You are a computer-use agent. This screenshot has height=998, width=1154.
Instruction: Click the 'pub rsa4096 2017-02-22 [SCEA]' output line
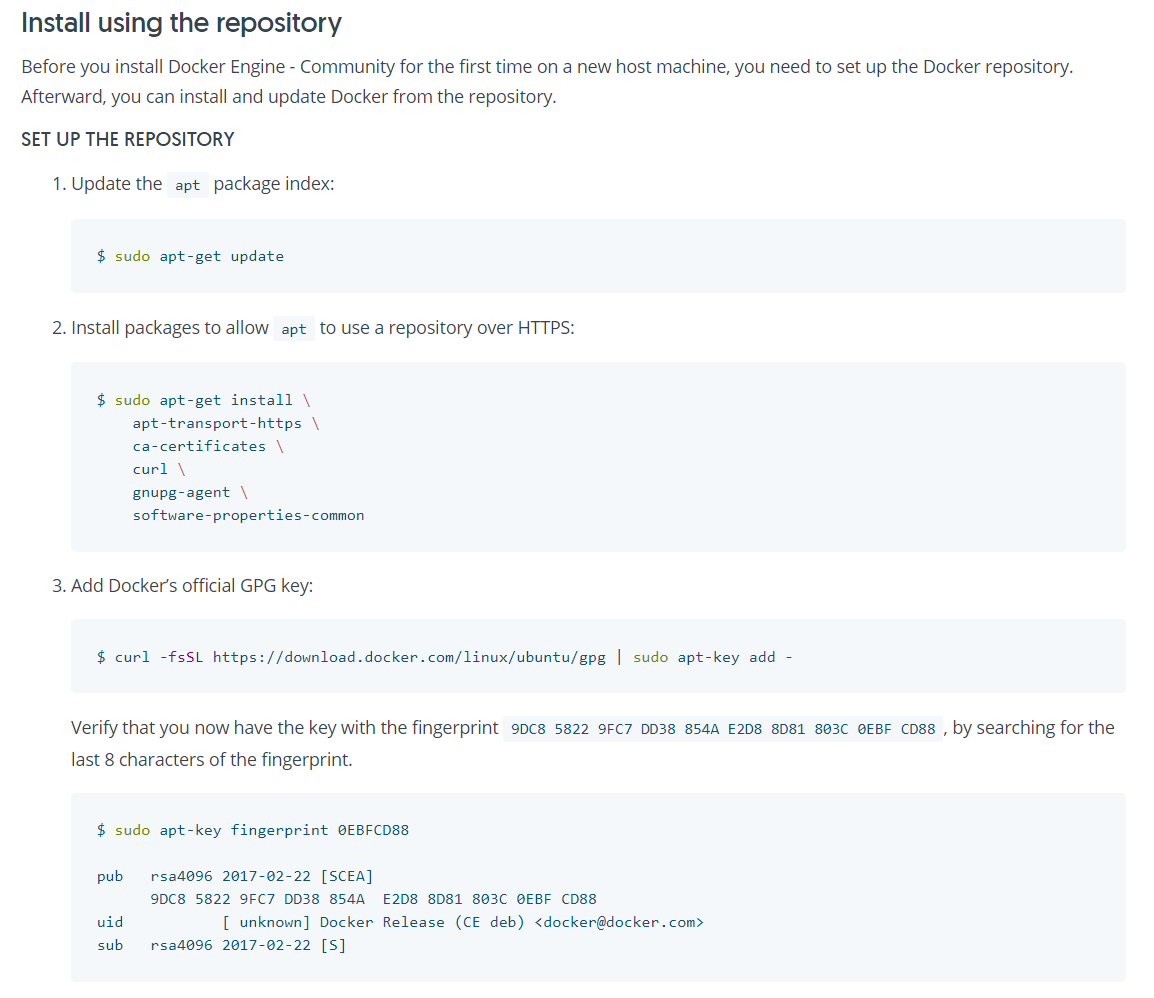235,876
